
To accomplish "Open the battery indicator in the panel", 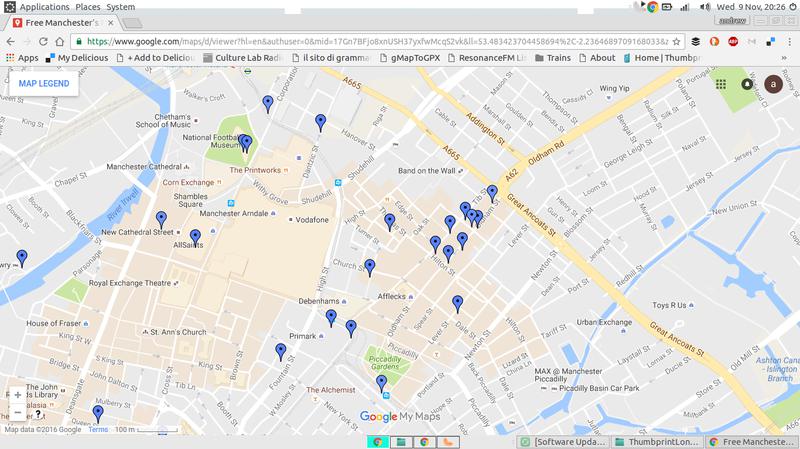I will click(x=667, y=7).
